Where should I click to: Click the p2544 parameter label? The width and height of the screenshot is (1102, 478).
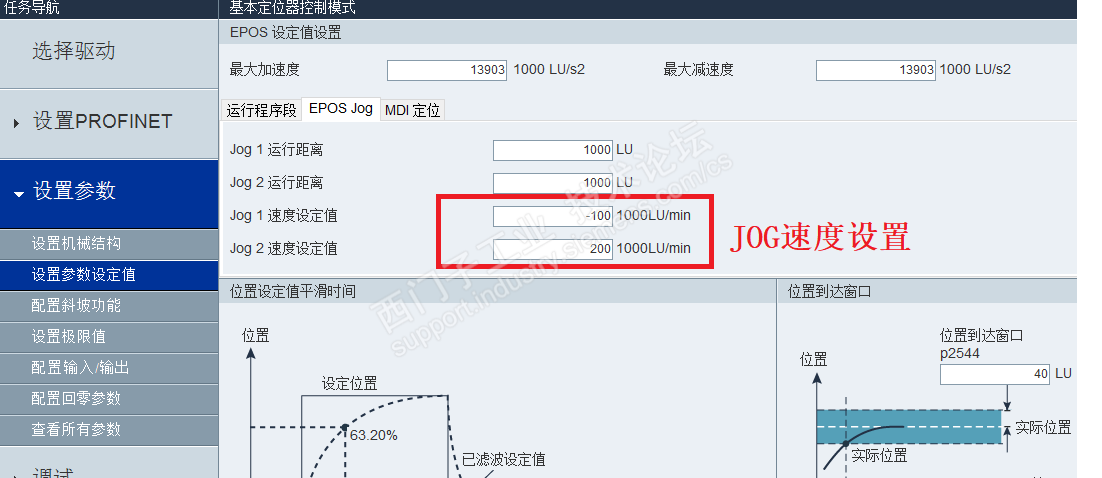pos(960,354)
